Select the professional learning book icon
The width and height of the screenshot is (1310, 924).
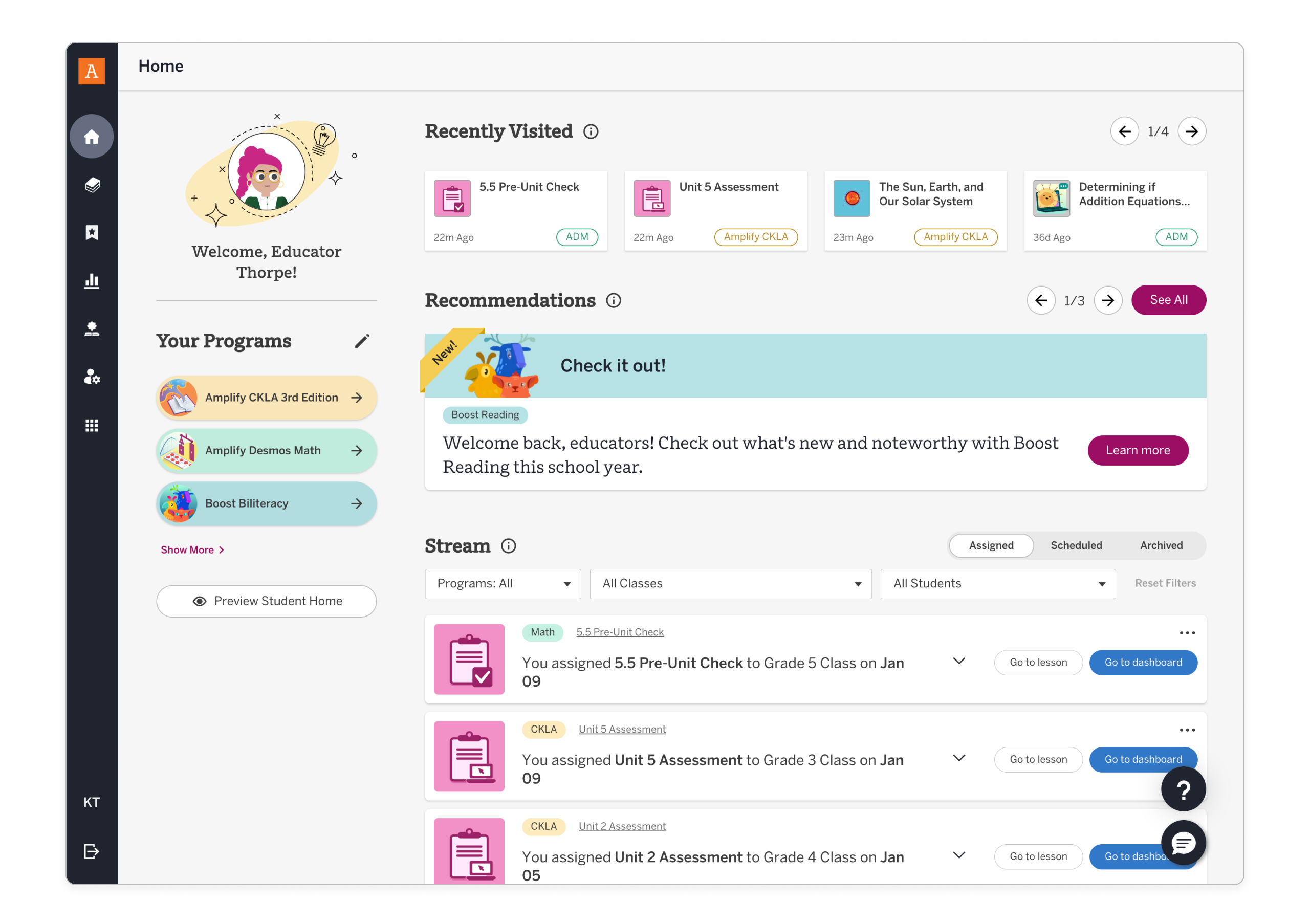[x=92, y=328]
